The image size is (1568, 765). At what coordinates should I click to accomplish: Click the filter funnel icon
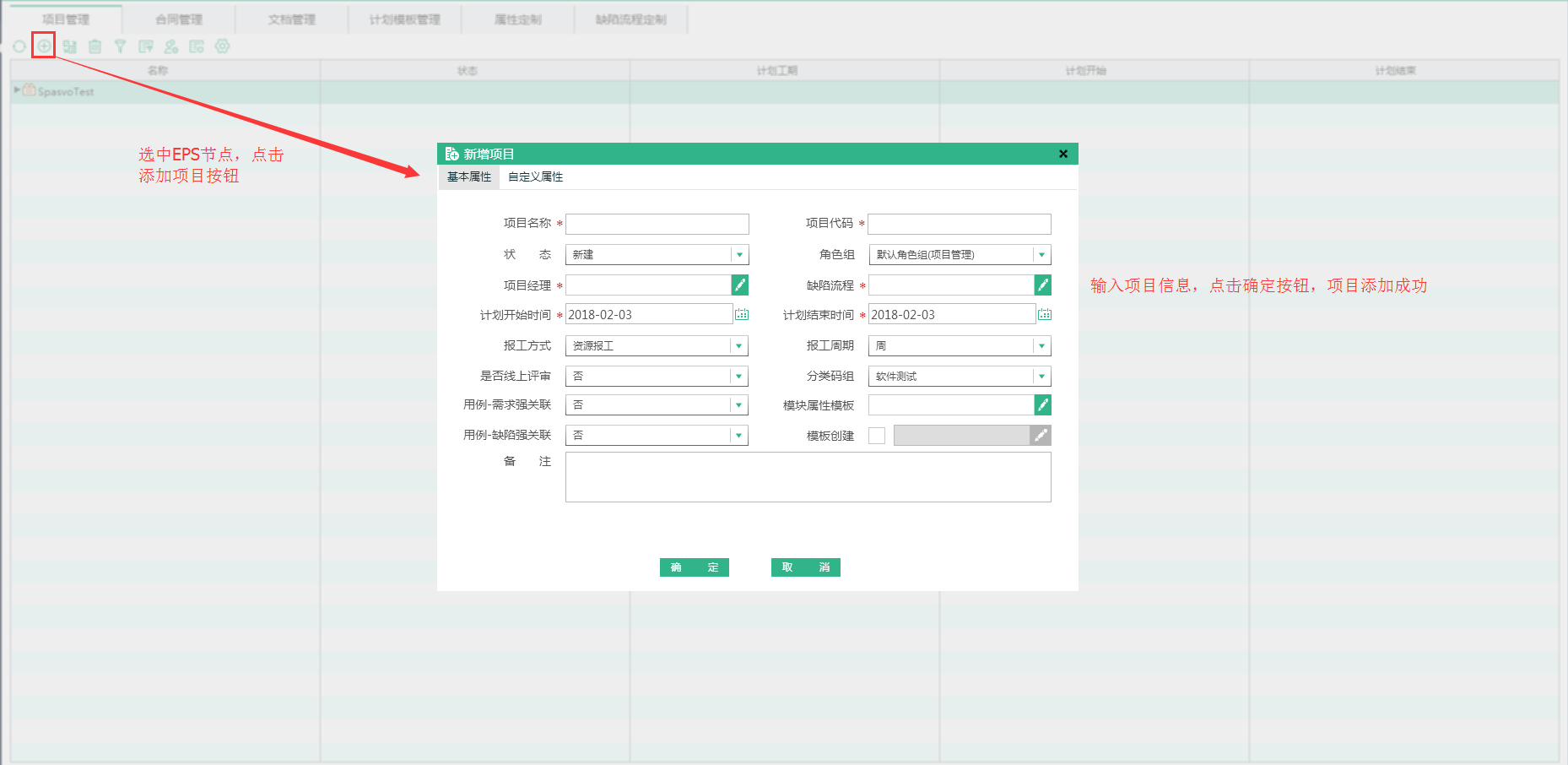click(x=120, y=46)
